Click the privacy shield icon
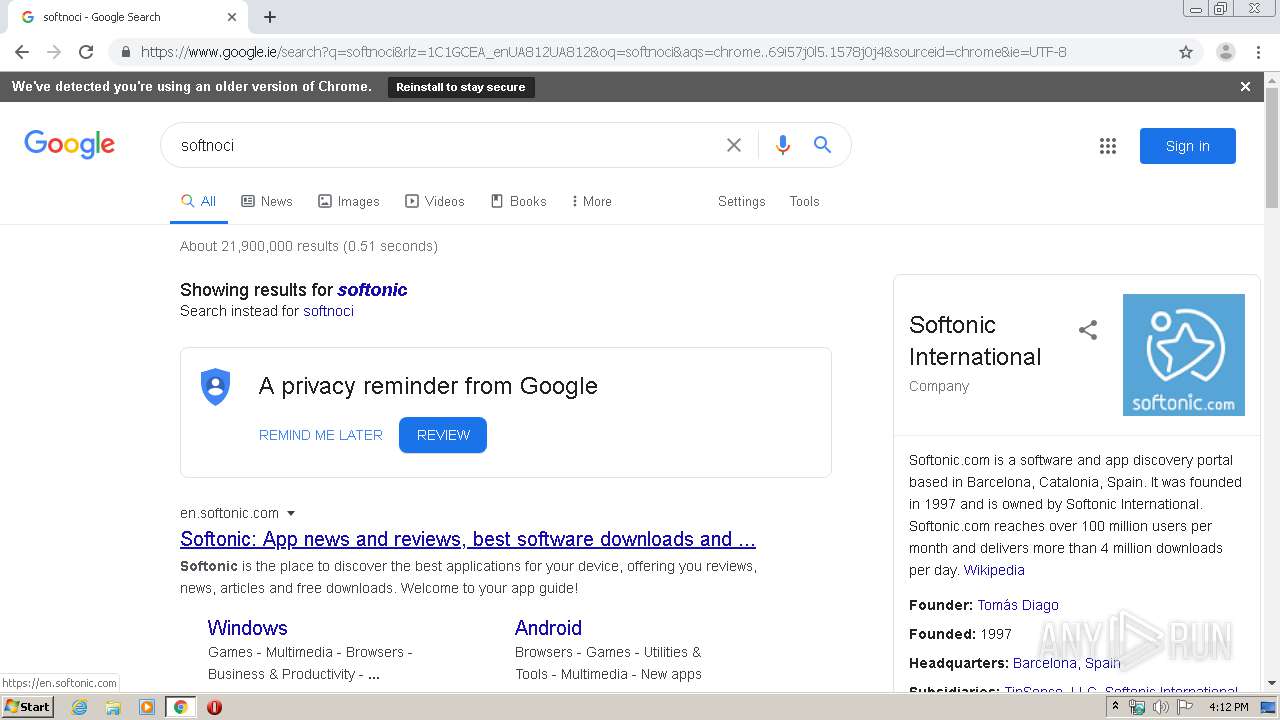The width and height of the screenshot is (1280, 720). point(216,386)
